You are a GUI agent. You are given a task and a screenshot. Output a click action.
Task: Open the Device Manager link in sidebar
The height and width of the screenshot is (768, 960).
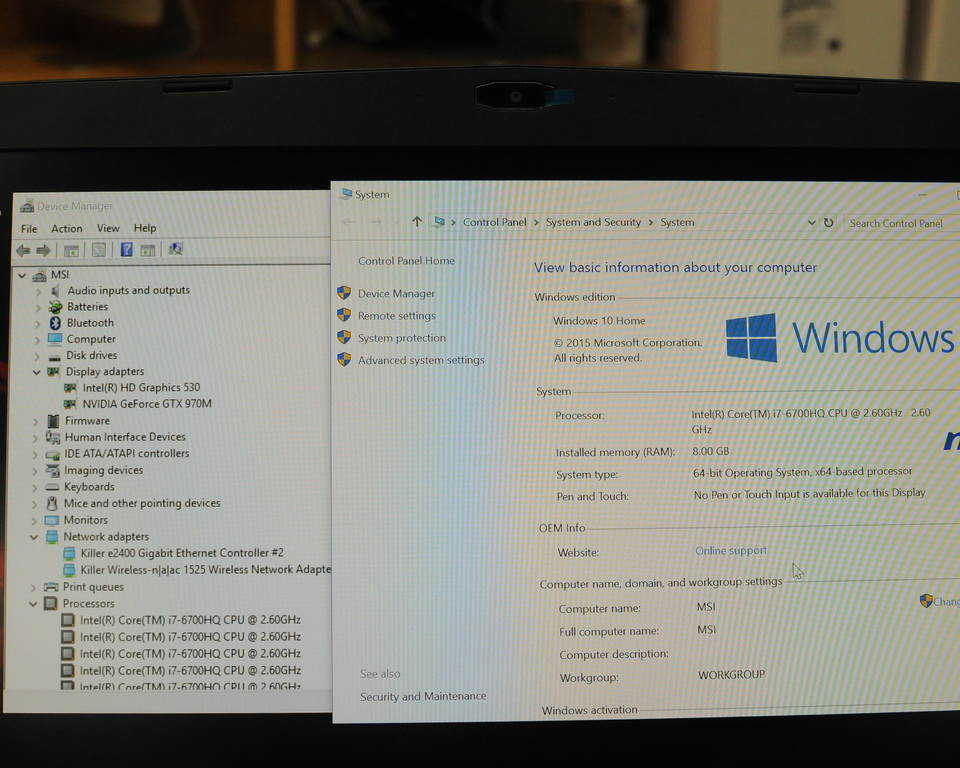[396, 293]
